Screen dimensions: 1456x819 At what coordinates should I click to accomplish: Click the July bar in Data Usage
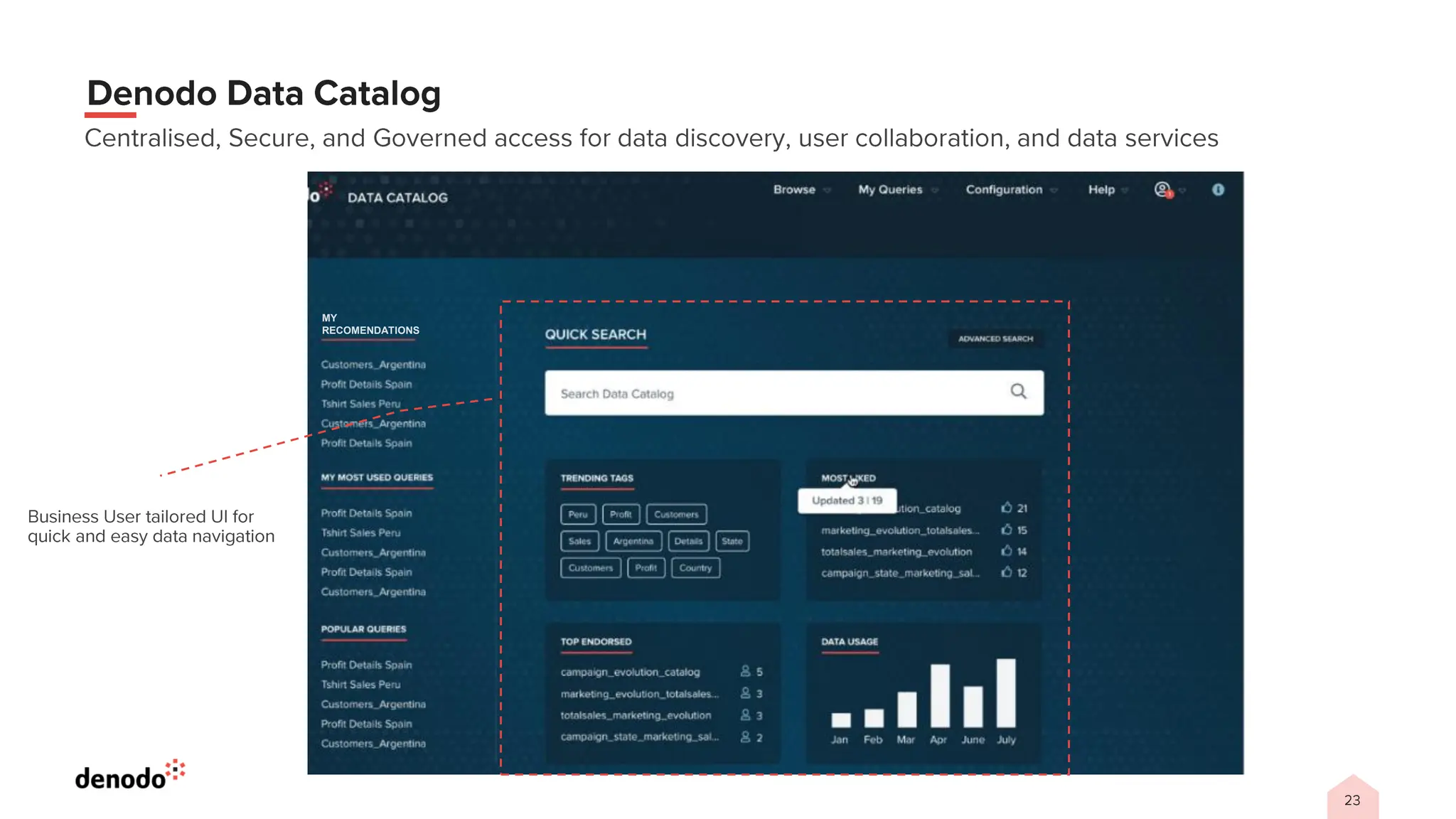point(1005,692)
